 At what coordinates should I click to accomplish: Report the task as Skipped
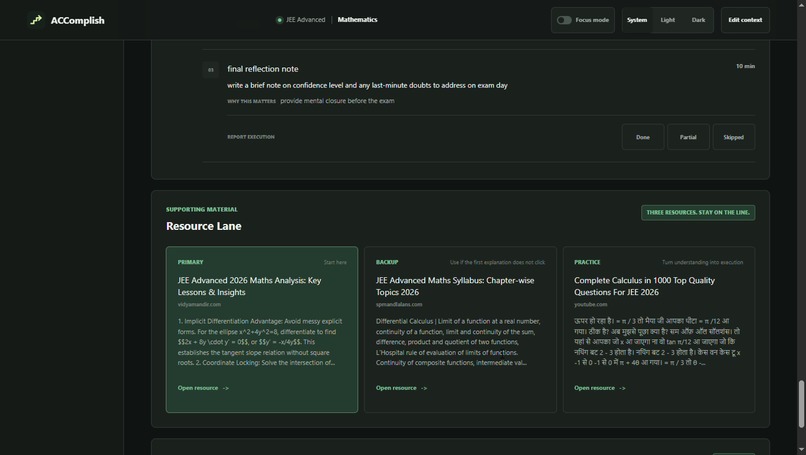pos(733,137)
